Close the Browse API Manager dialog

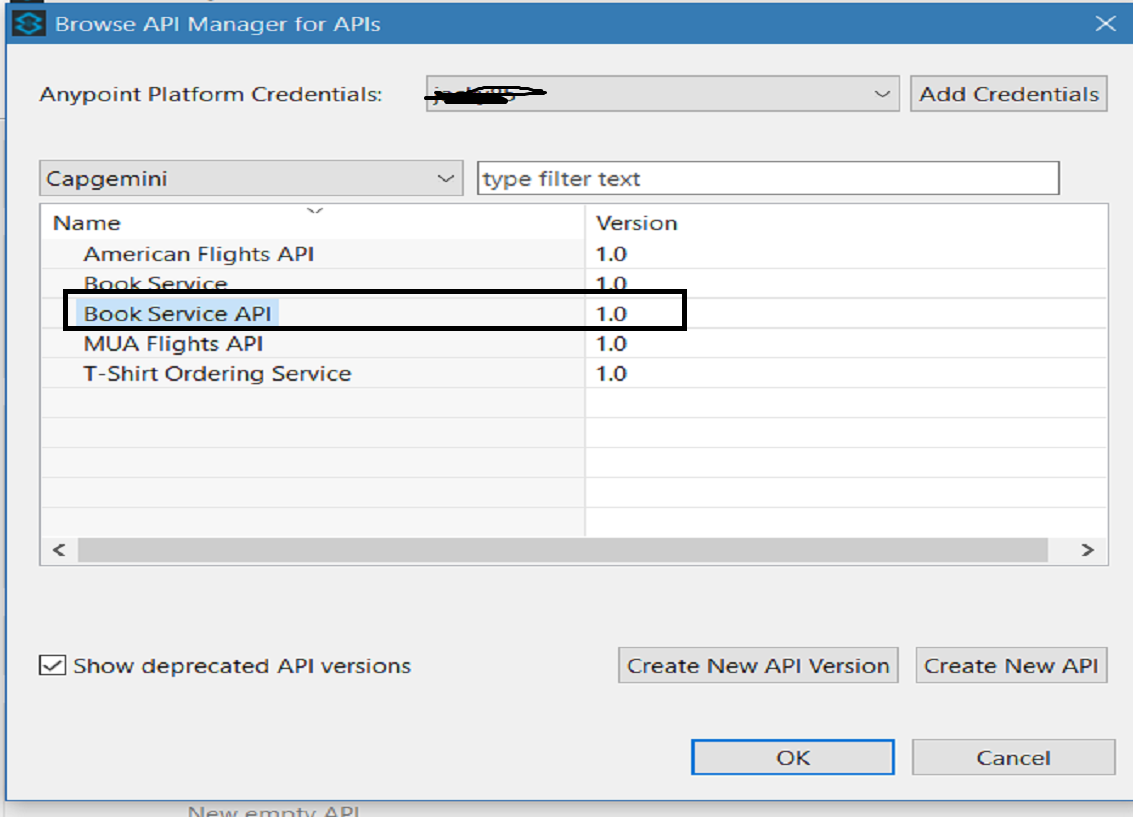click(1105, 24)
